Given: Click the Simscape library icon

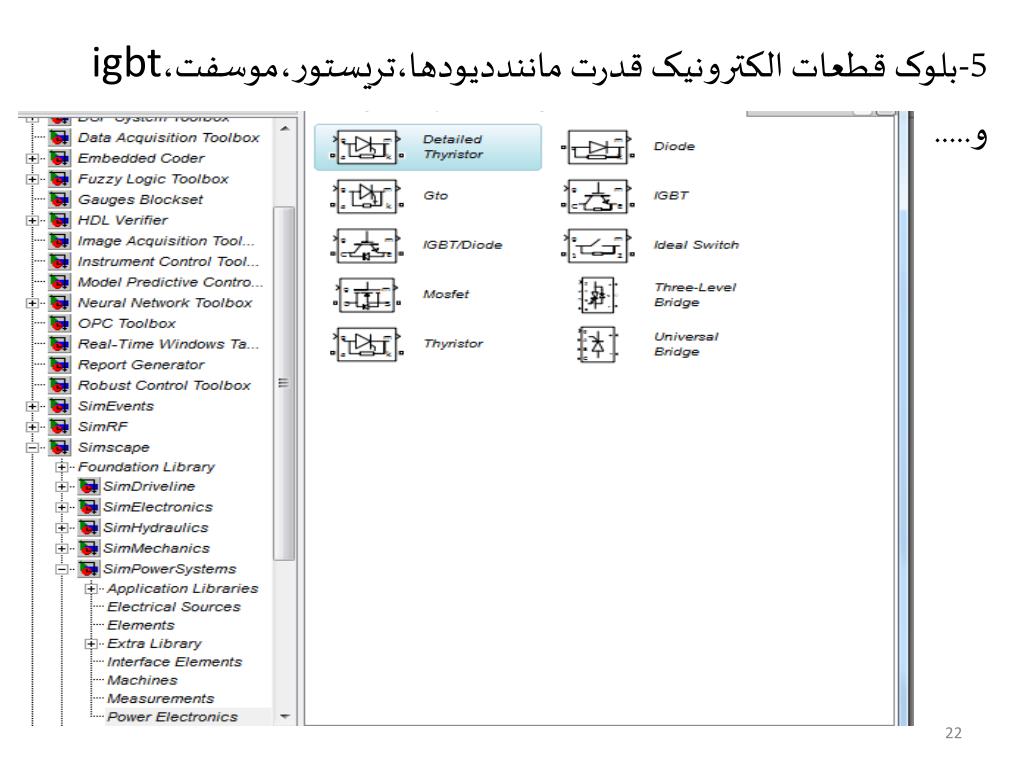Looking at the screenshot, I should pos(59,447).
